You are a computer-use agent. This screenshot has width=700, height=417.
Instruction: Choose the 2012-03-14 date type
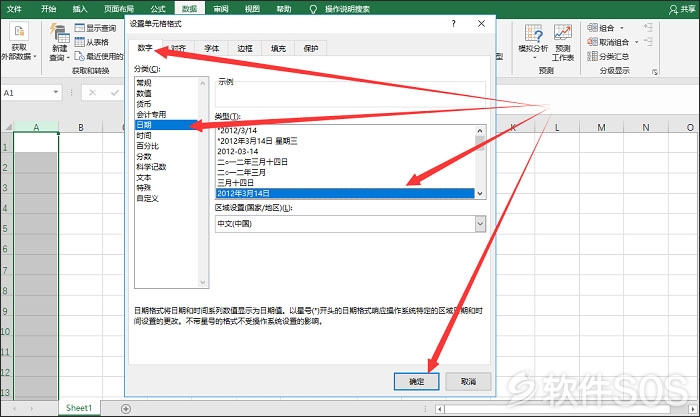345,151
